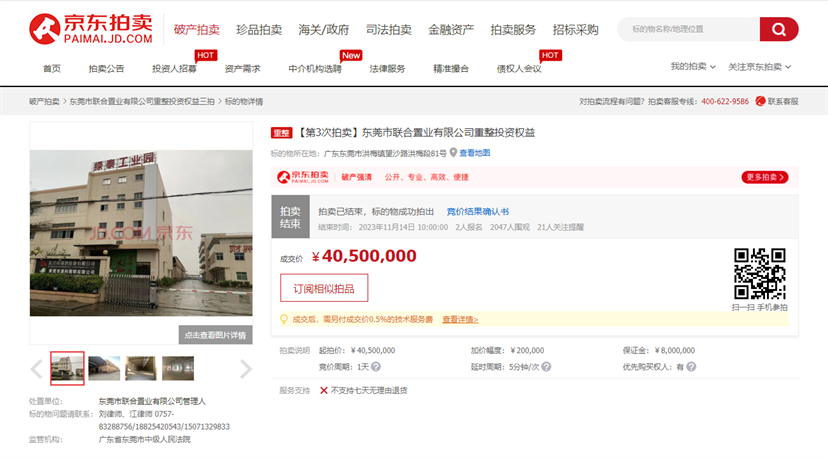Screen dimensions: 828x458
Task: Switch to 司法拍卖 tab
Action: click(389, 30)
